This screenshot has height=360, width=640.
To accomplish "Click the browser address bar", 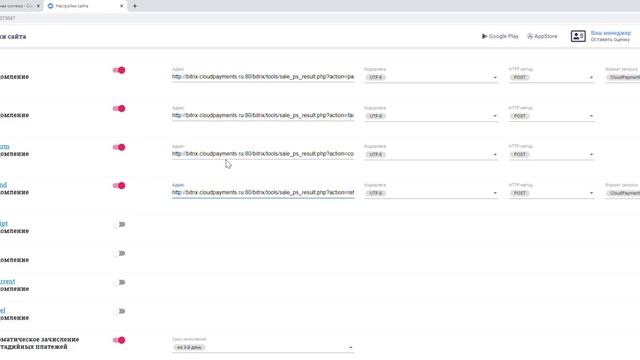I will click(320, 18).
